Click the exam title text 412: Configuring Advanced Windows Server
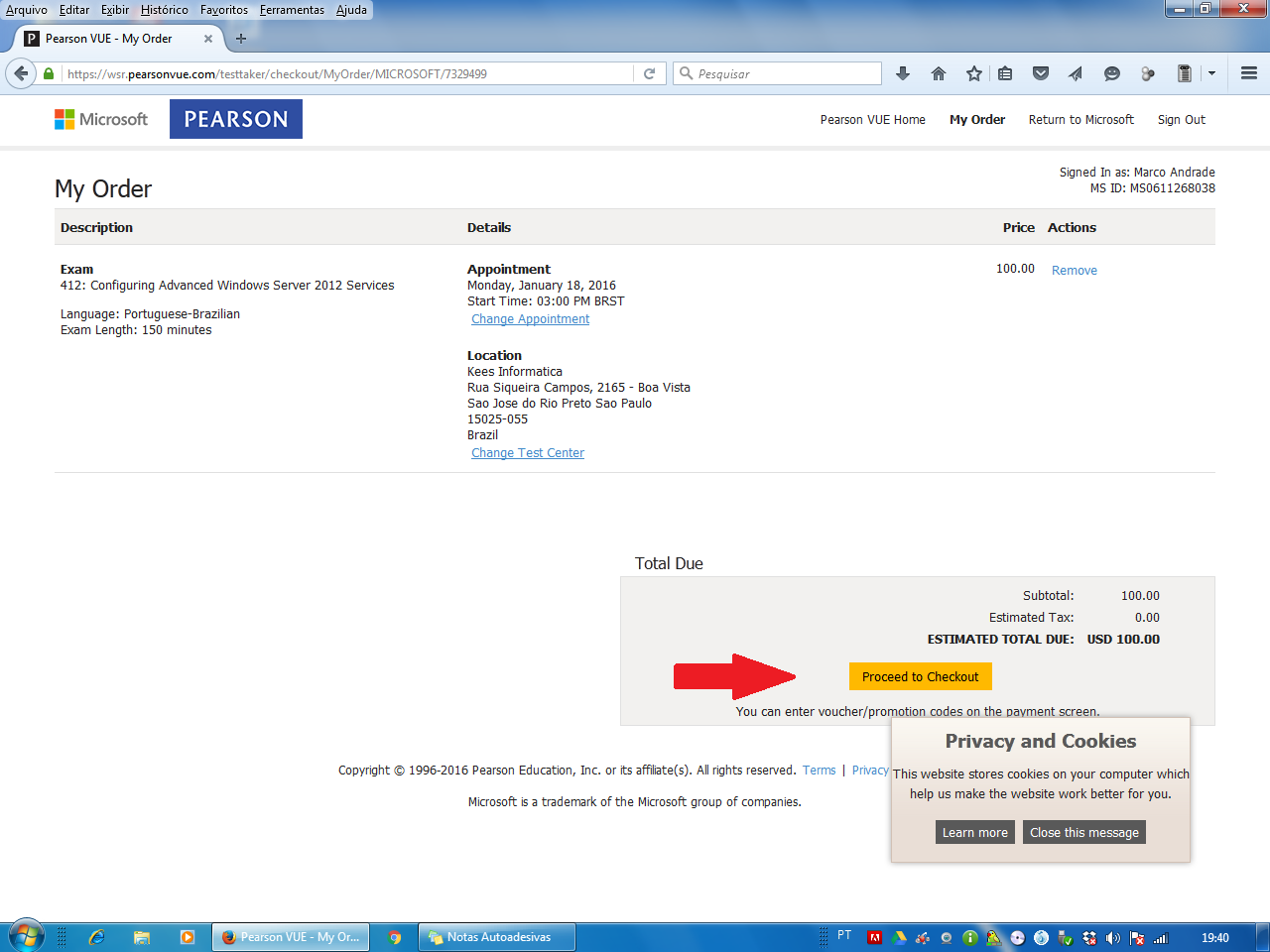The width and height of the screenshot is (1270, 952). (x=227, y=286)
